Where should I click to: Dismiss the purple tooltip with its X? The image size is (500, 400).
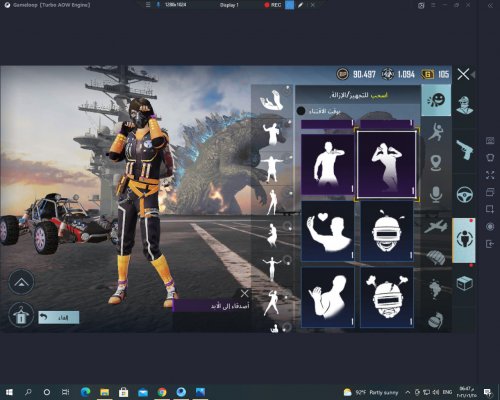[x=244, y=293]
